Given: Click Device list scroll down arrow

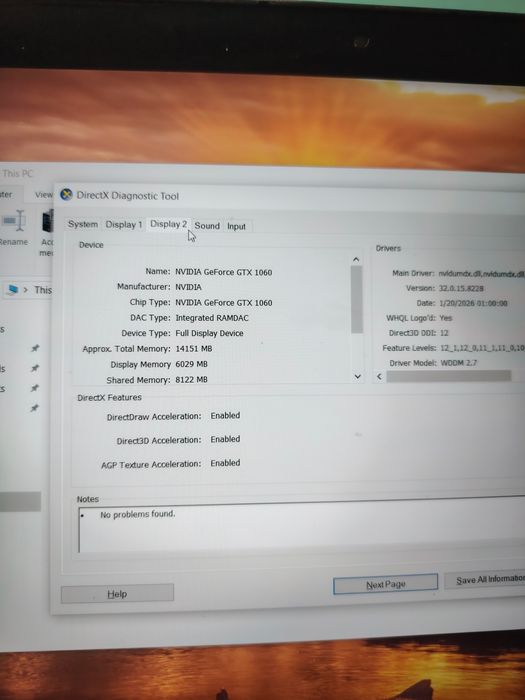Looking at the screenshot, I should point(357,376).
